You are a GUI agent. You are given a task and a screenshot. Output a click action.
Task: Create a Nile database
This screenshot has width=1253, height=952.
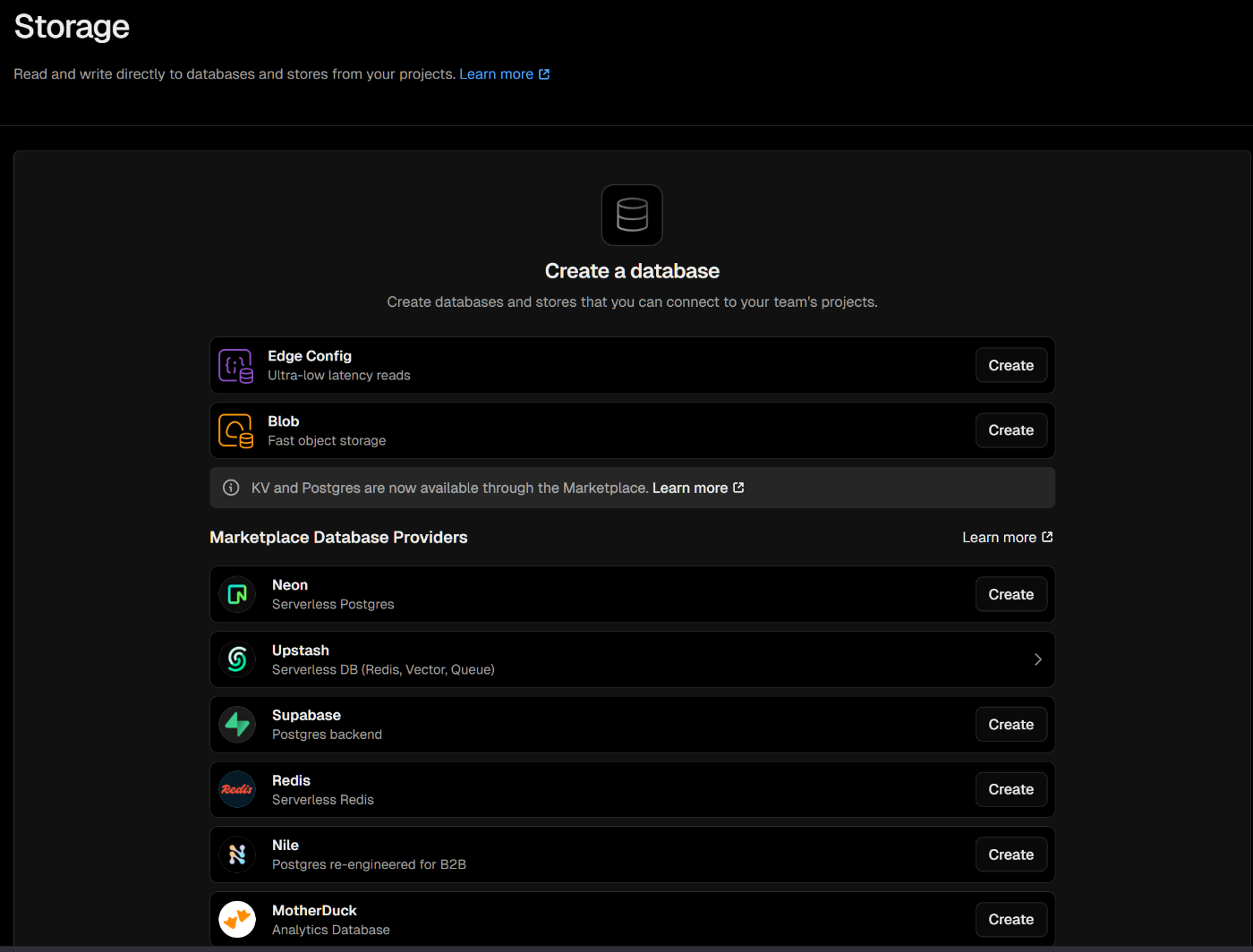pyautogui.click(x=1011, y=854)
